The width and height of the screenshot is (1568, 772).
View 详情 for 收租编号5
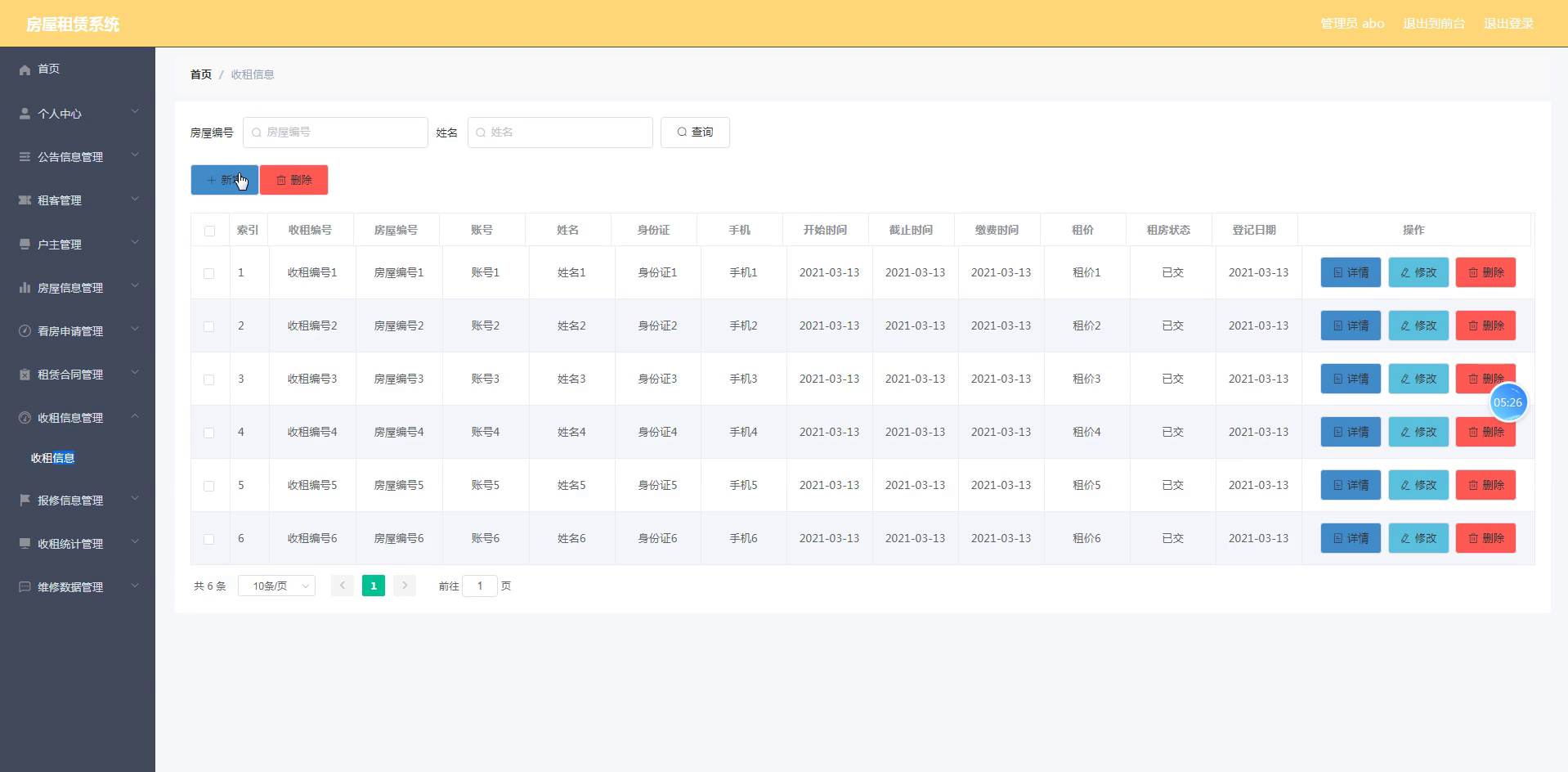pyautogui.click(x=1351, y=485)
